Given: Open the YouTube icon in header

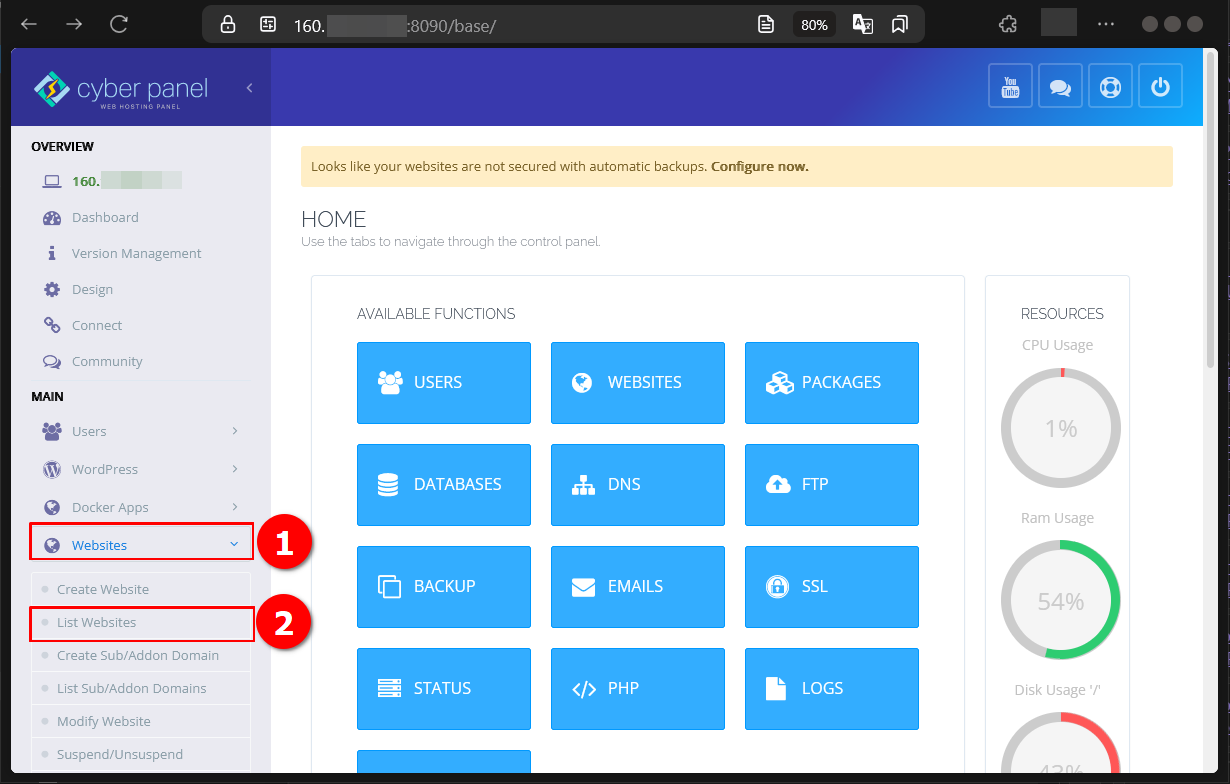Looking at the screenshot, I should click(1010, 86).
